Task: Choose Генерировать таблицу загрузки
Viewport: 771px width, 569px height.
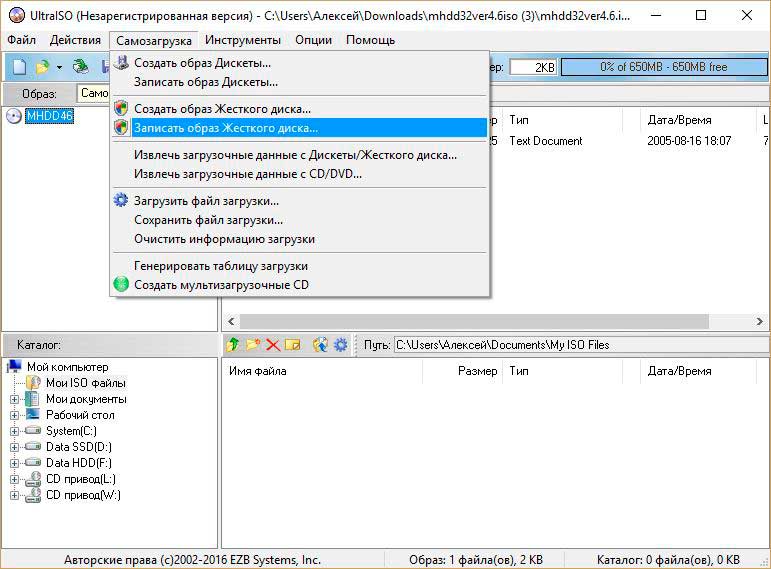Action: click(300, 266)
